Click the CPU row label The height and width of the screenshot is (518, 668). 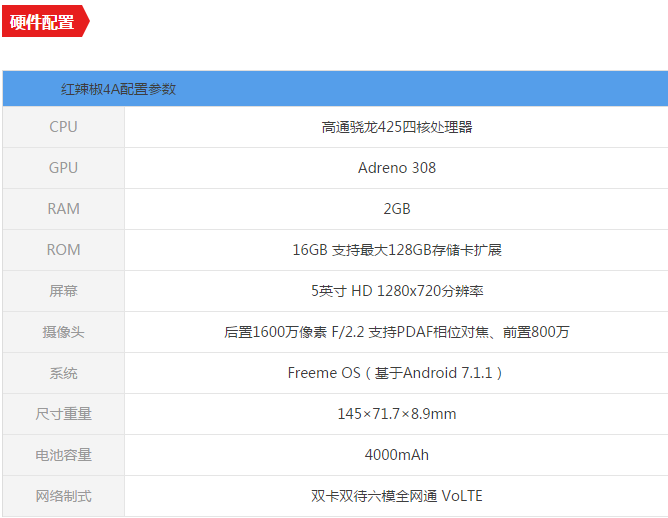63,127
